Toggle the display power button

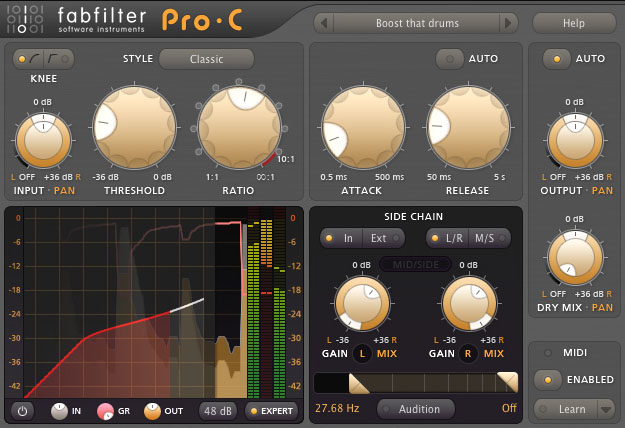click(x=22, y=411)
